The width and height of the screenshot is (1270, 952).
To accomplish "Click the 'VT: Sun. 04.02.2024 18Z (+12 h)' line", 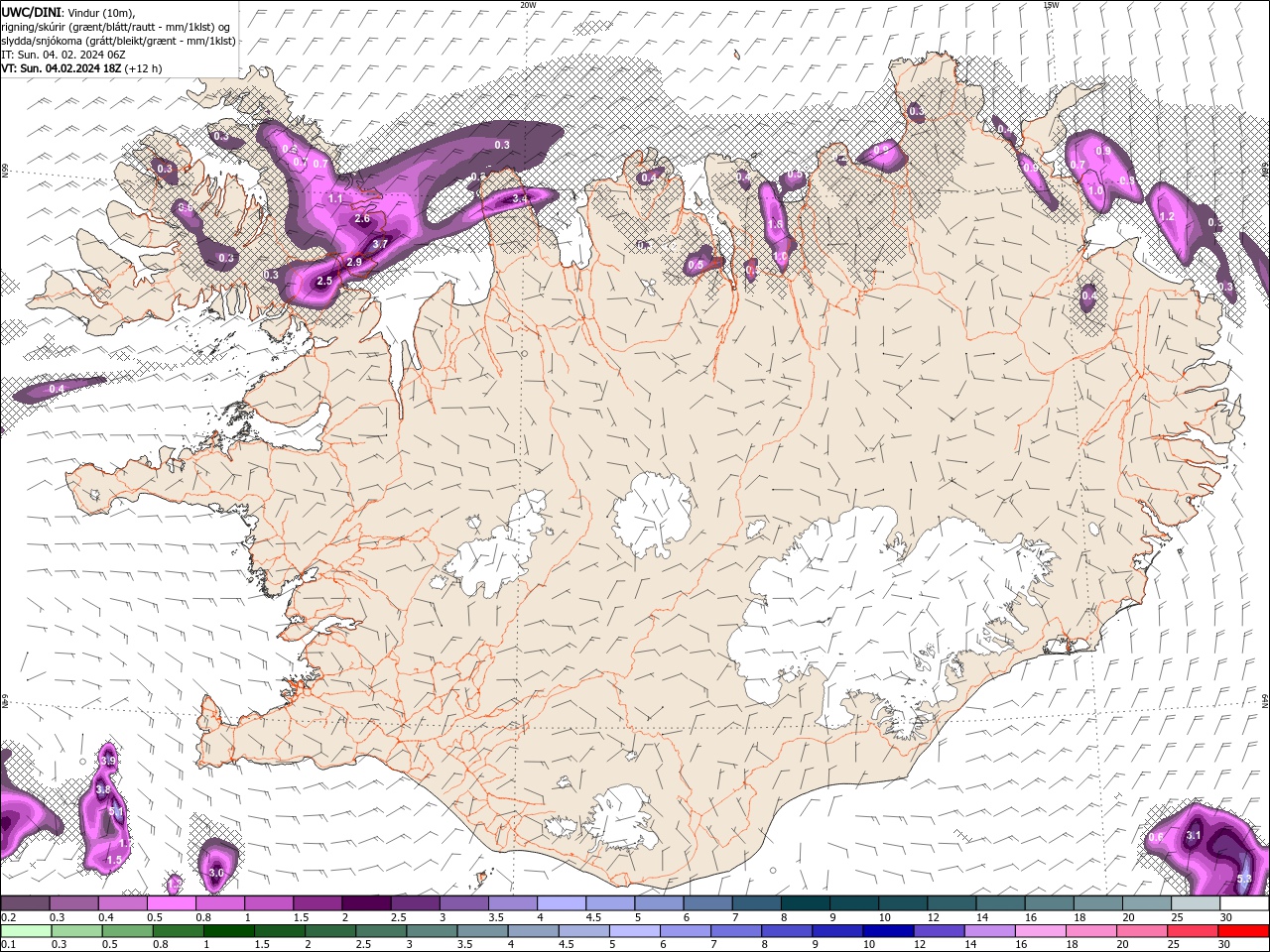I will (81, 68).
